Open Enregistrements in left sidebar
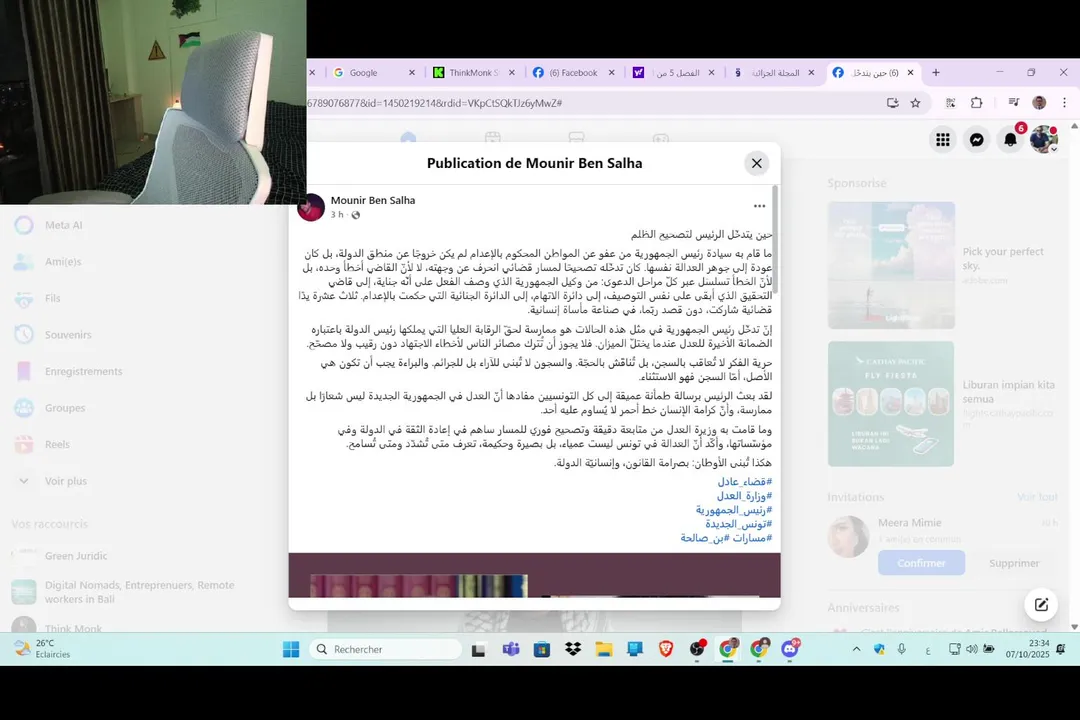This screenshot has width=1080, height=720. click(x=83, y=371)
